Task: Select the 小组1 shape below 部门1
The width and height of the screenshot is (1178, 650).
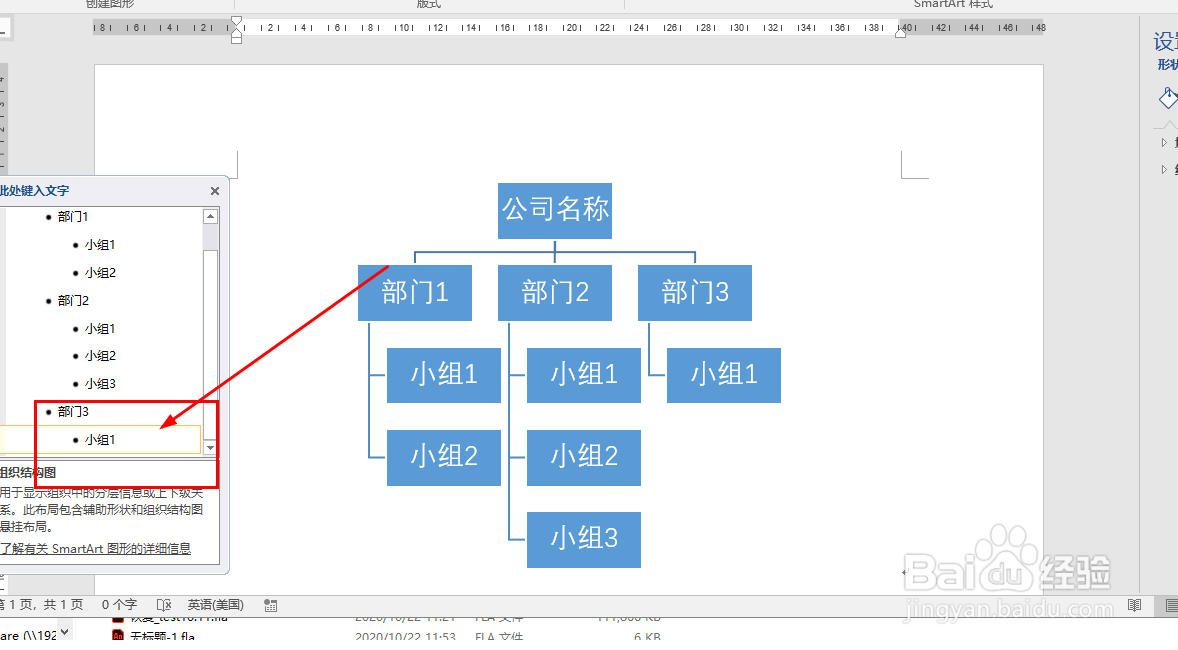Action: 444,375
